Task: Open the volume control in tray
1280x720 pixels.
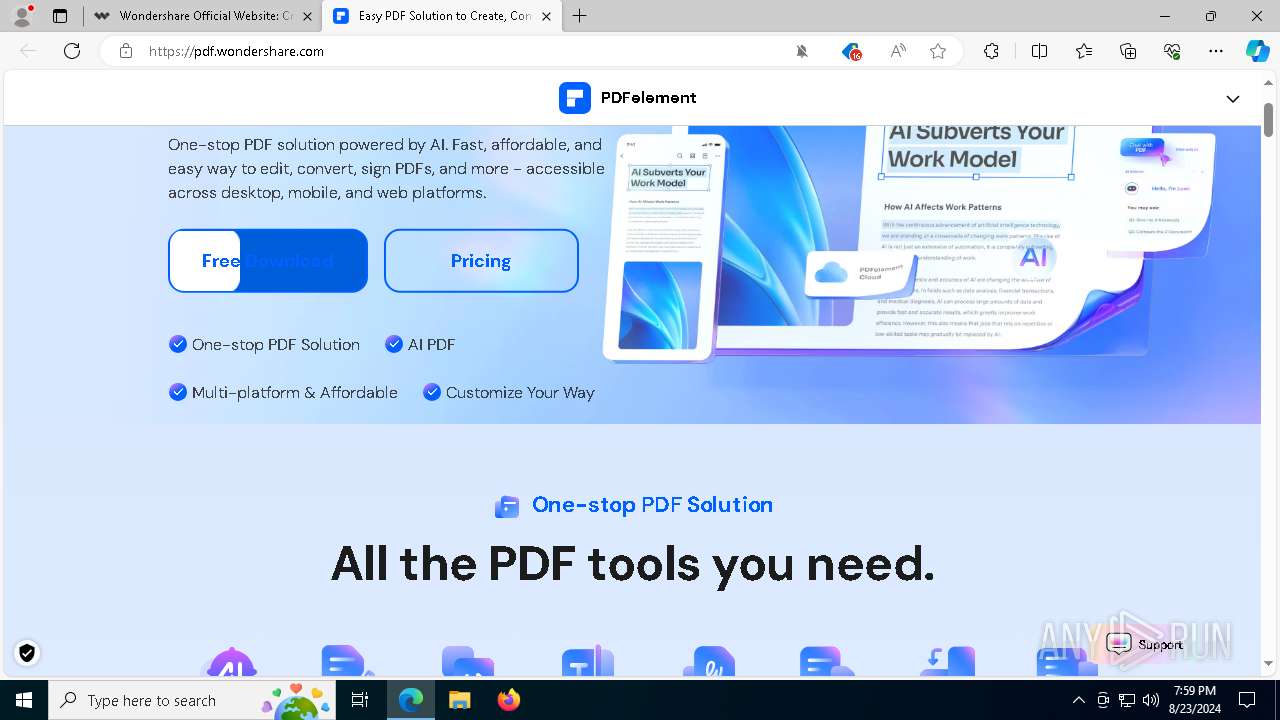Action: coord(1151,700)
